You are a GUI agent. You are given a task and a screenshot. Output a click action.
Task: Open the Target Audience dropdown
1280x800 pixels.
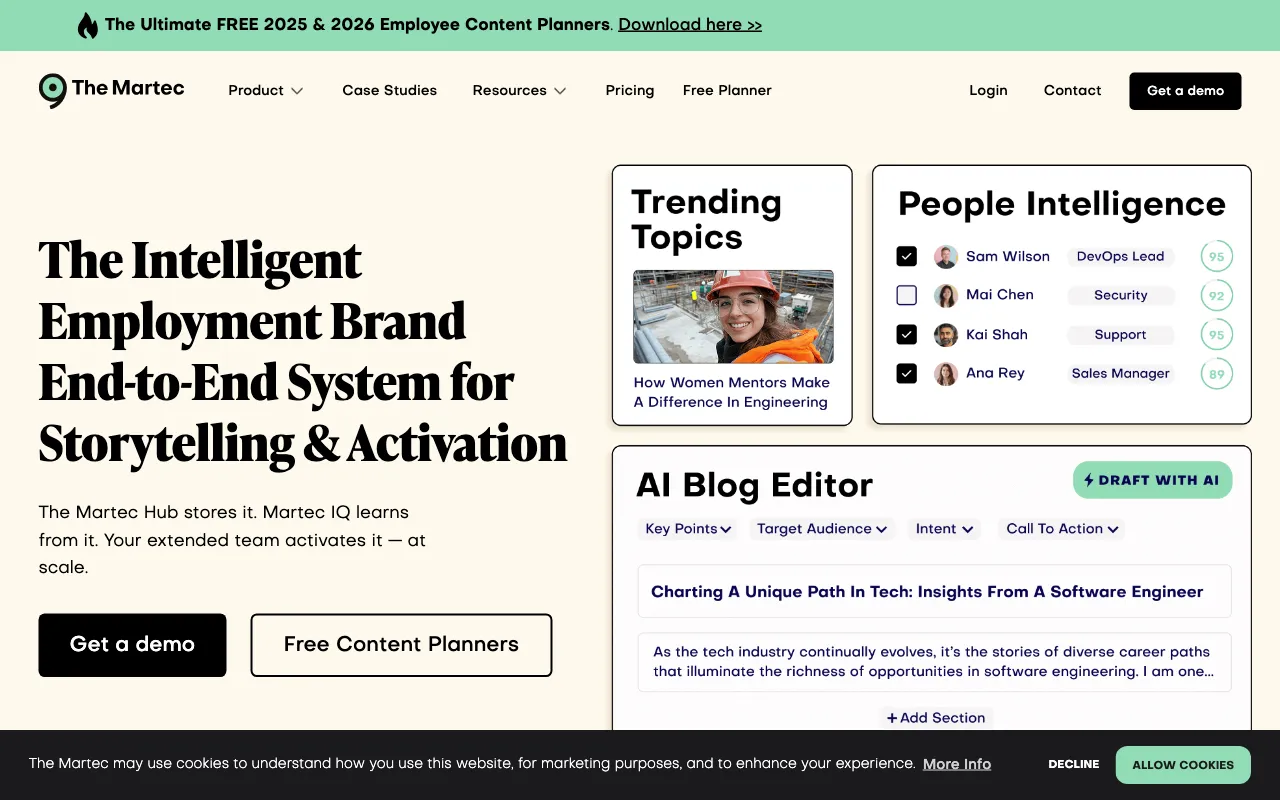pos(822,529)
